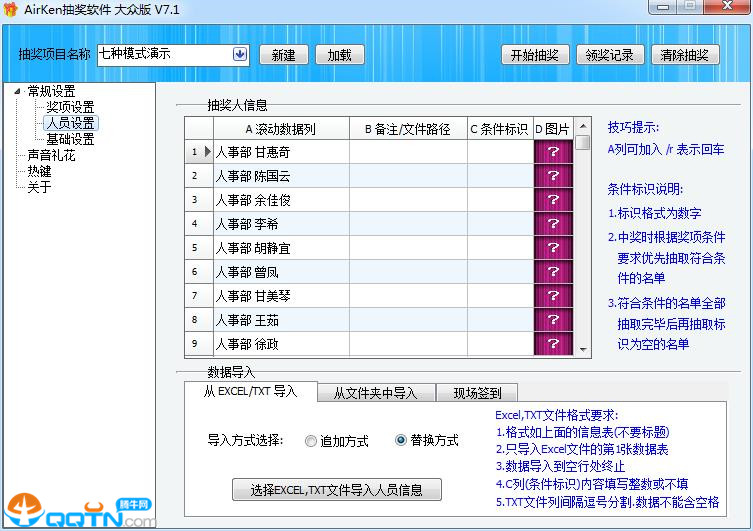753x531 pixels.
Task: Click picture icon for 人事部 余佳俊 row
Action: coord(554,200)
